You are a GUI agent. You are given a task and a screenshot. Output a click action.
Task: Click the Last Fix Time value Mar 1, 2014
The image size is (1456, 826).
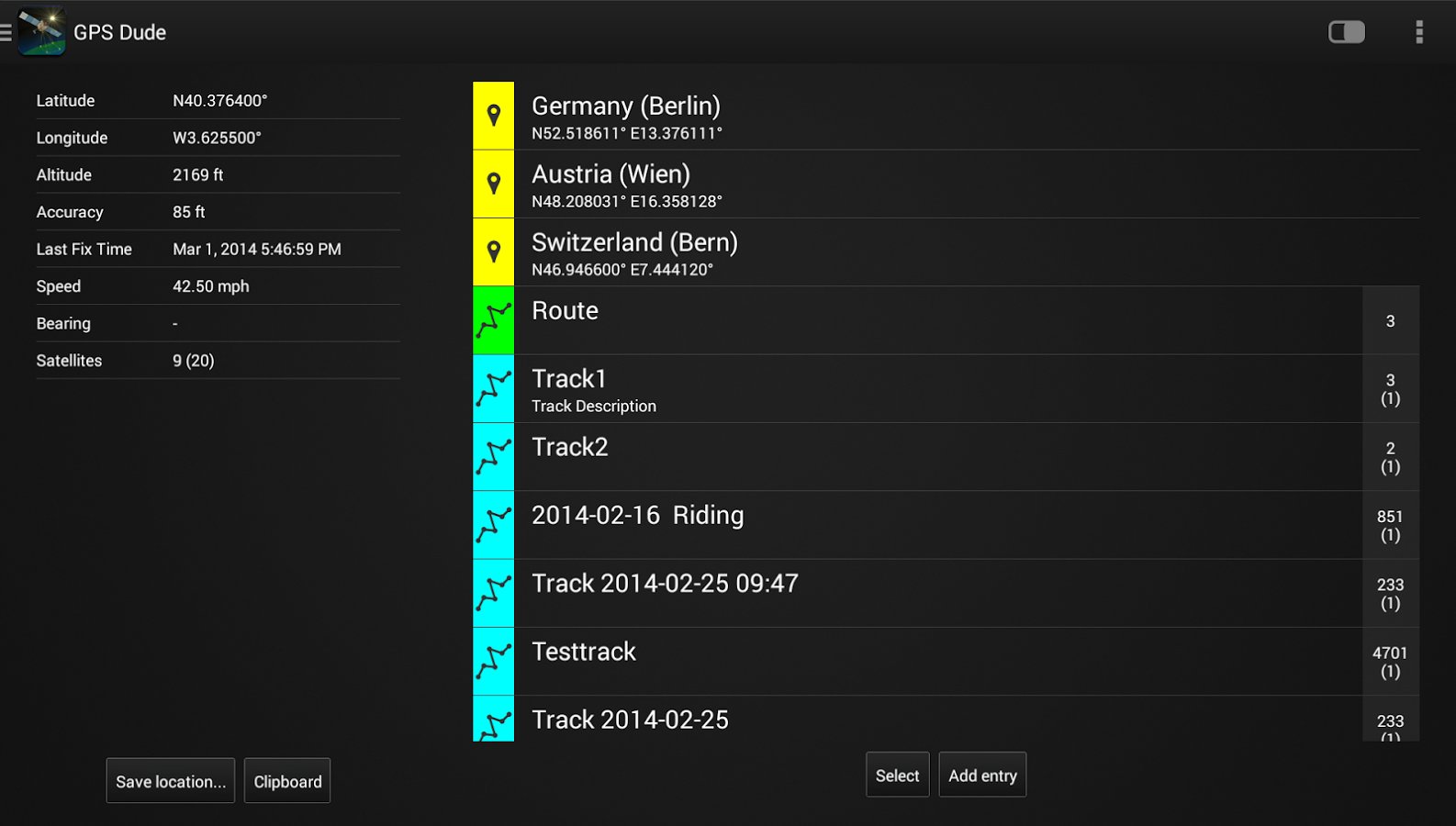click(x=257, y=249)
